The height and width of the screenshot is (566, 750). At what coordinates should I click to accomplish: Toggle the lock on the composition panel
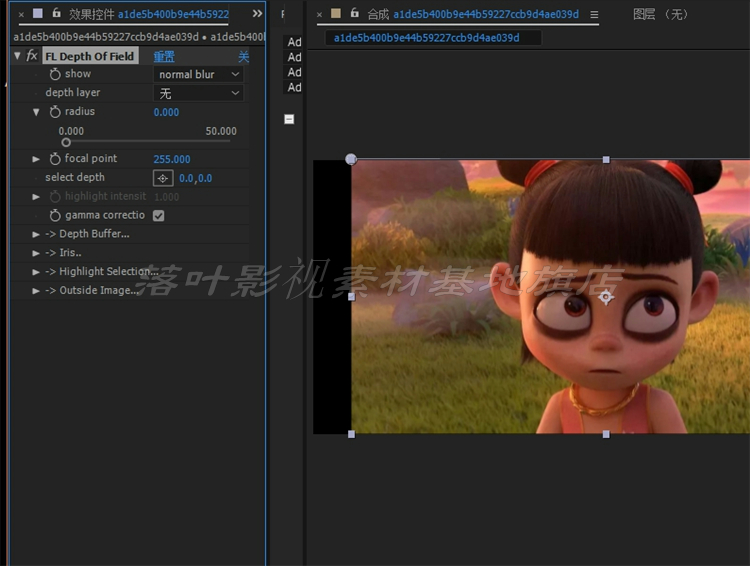pos(354,13)
